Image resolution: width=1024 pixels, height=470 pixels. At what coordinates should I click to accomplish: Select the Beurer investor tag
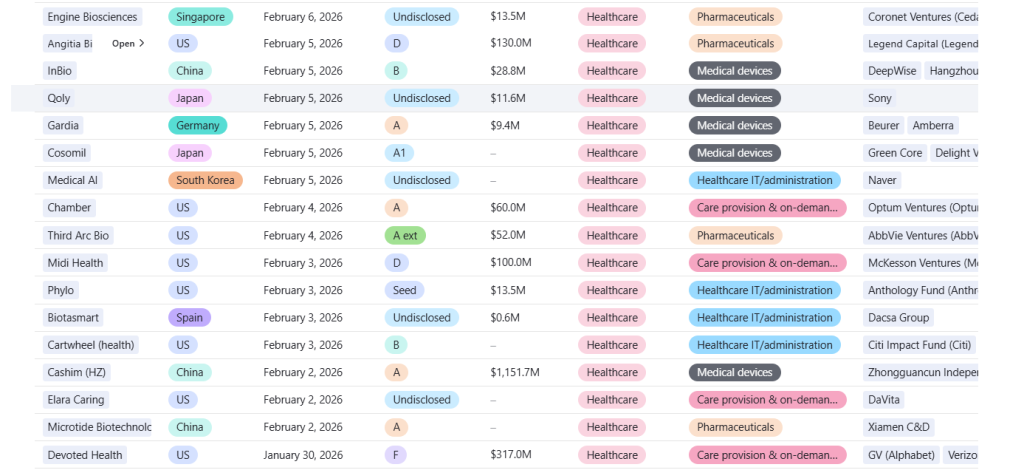coord(883,126)
